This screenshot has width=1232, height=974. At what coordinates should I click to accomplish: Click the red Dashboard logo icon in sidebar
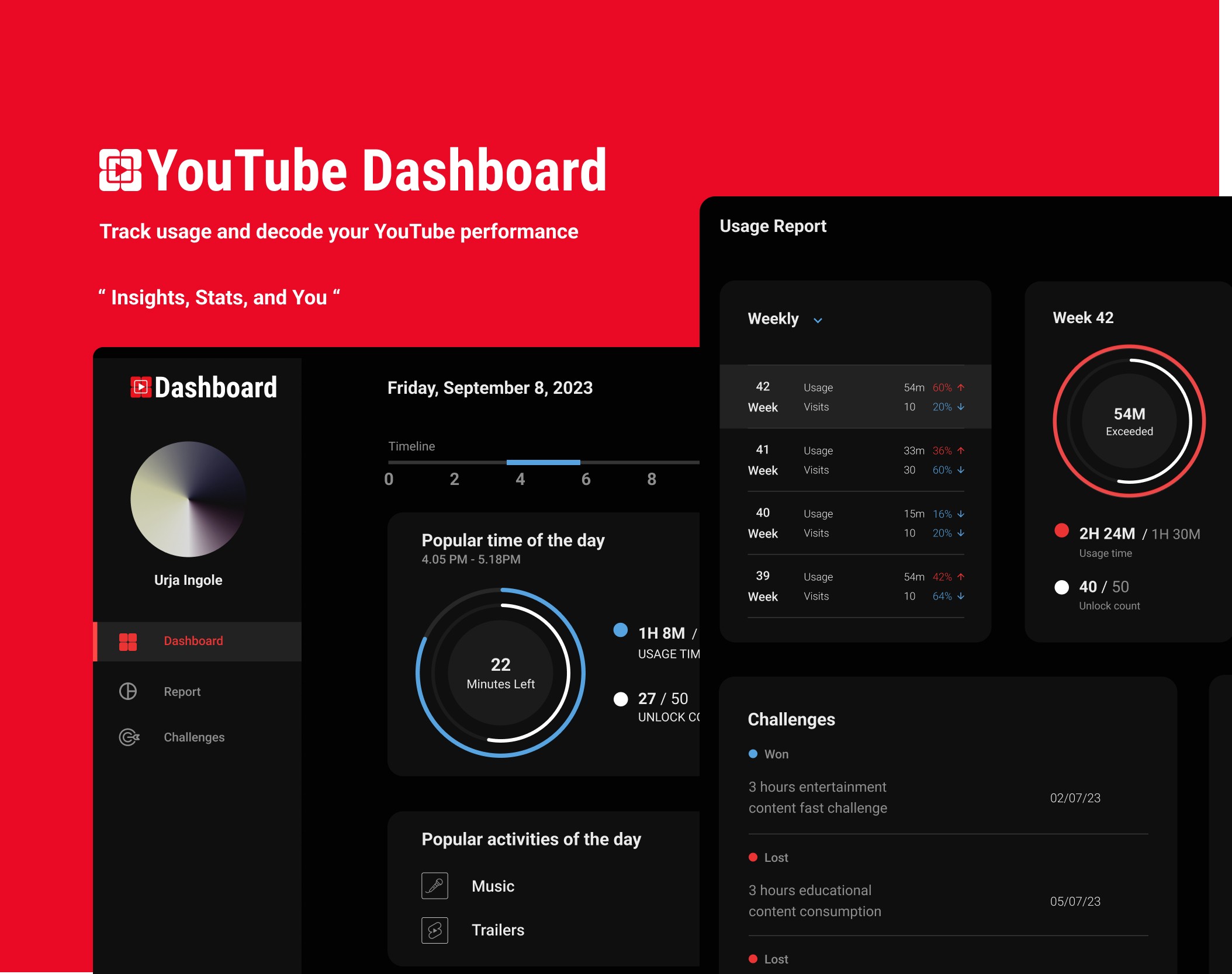click(141, 387)
